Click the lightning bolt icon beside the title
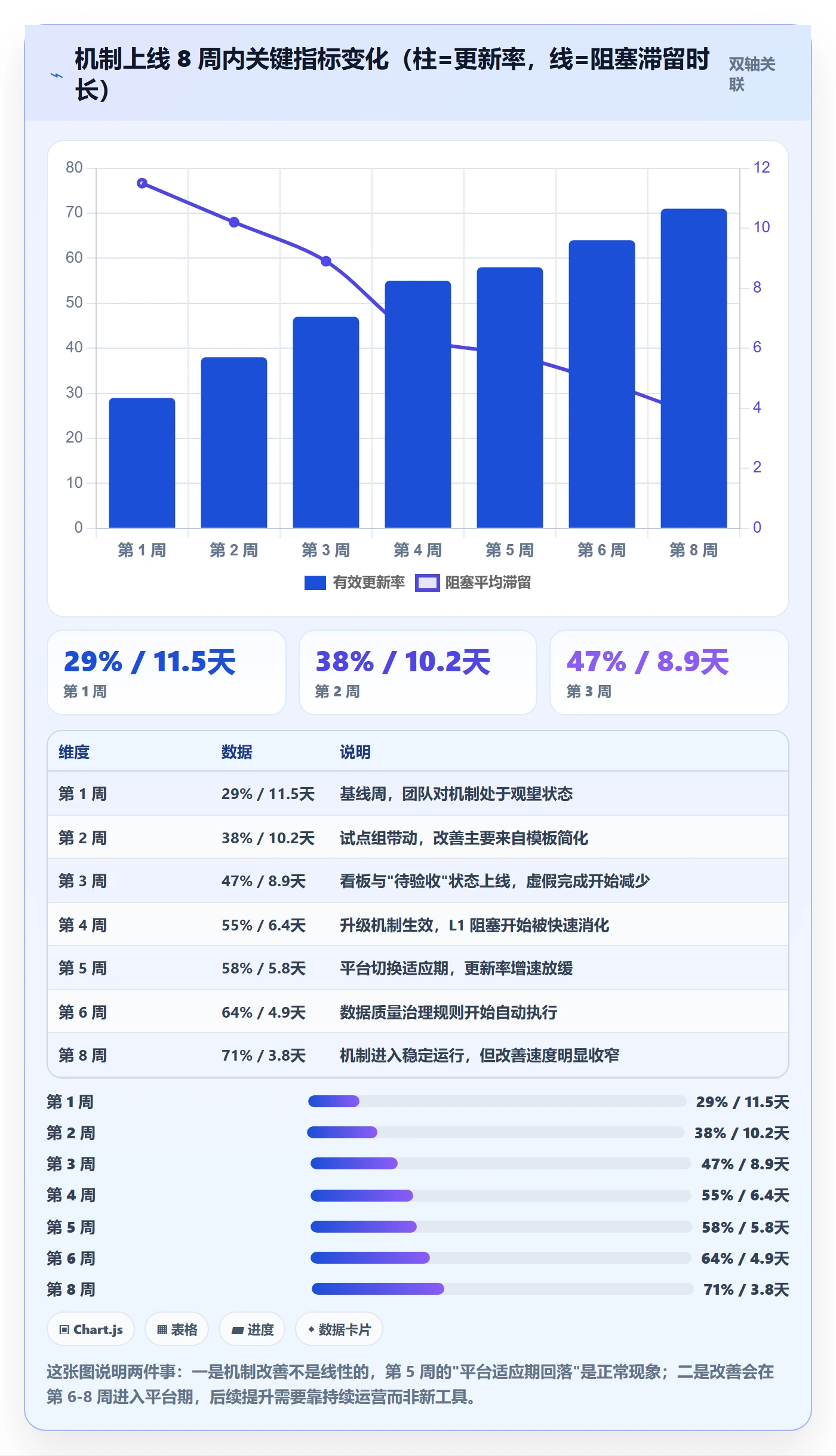Screen dimensions: 836x1456 pyautogui.click(x=56, y=75)
